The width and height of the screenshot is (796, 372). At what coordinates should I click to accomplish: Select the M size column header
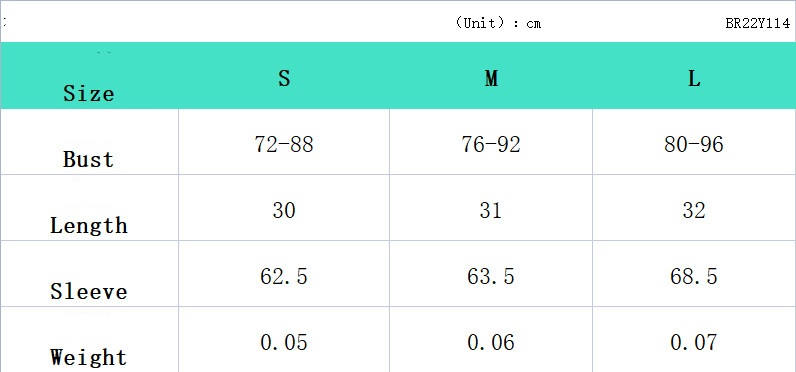tap(491, 78)
